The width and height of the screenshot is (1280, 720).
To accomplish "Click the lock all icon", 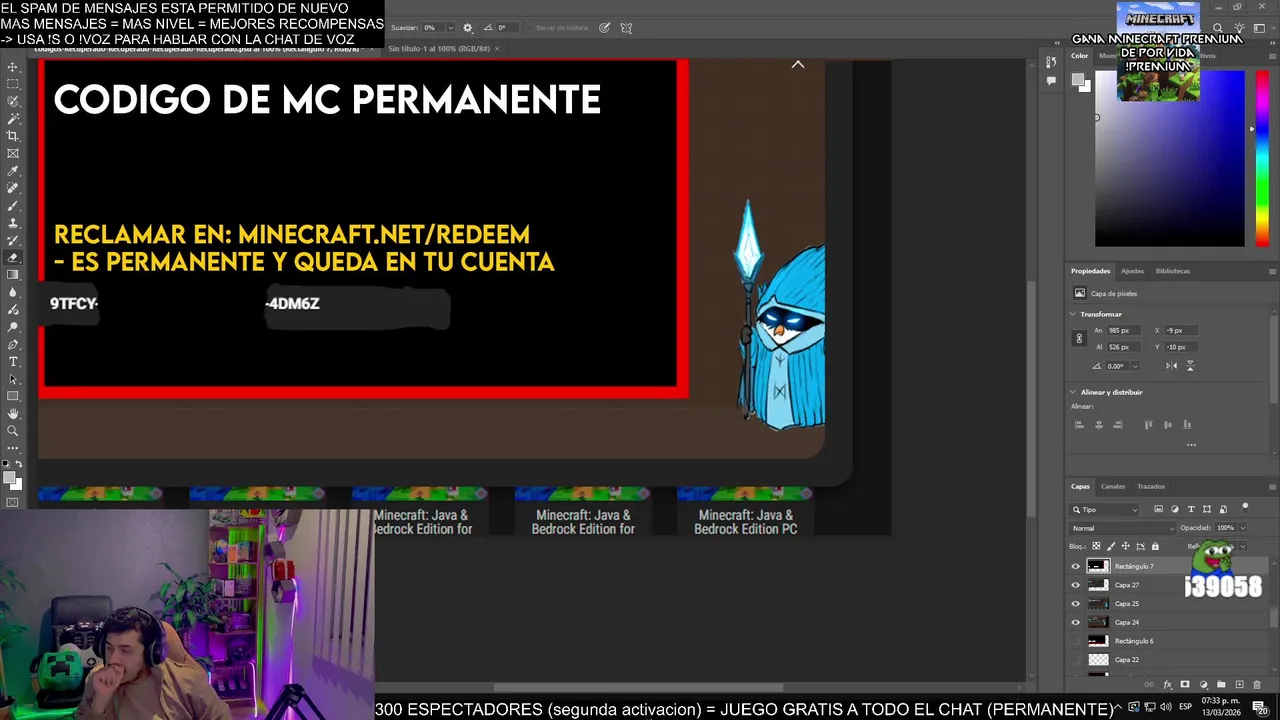I will coord(1155,546).
